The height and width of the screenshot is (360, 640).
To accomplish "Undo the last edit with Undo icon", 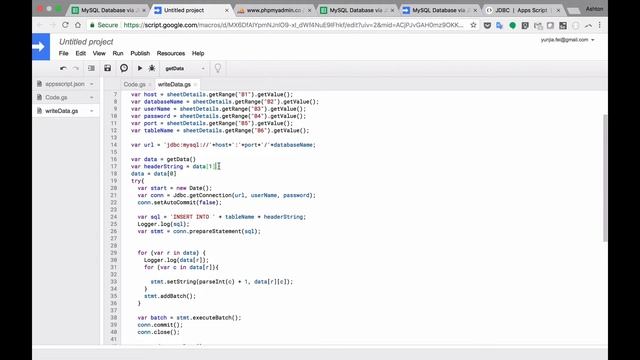I will coord(63,69).
